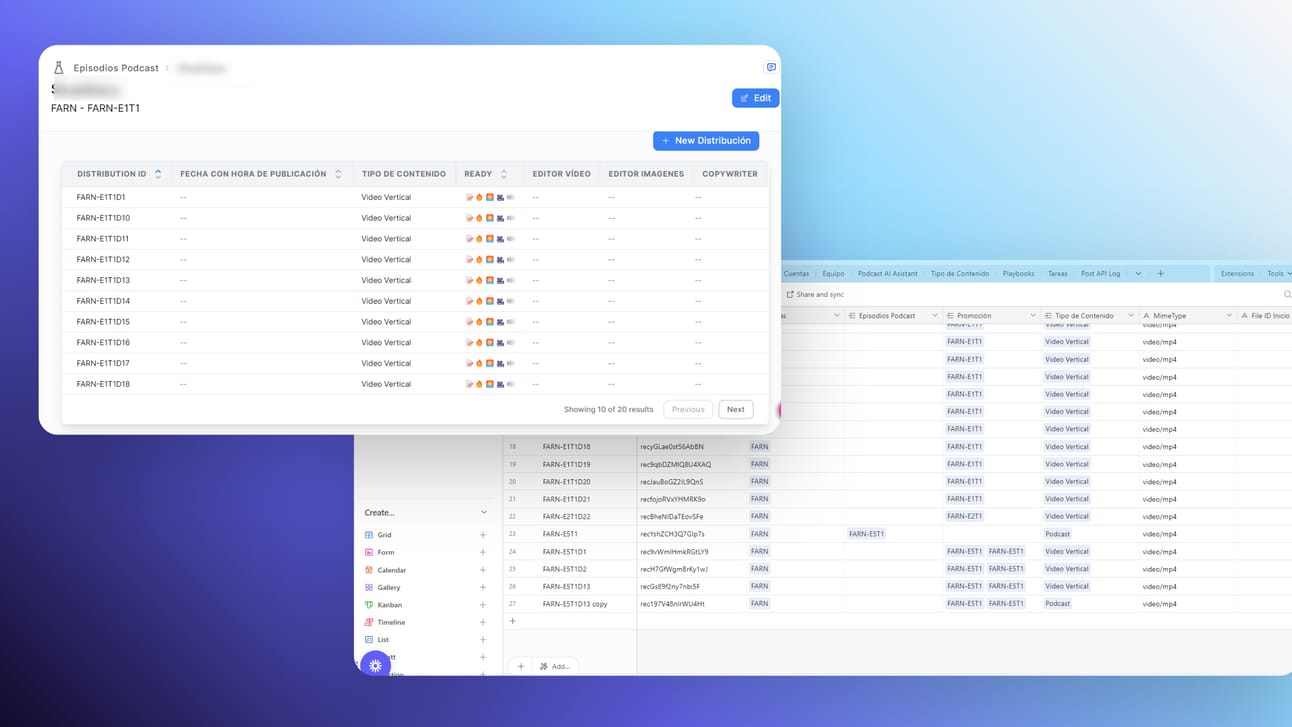This screenshot has height=727, width=1292.
Task: Collapse the Create... section
Action: (484, 512)
